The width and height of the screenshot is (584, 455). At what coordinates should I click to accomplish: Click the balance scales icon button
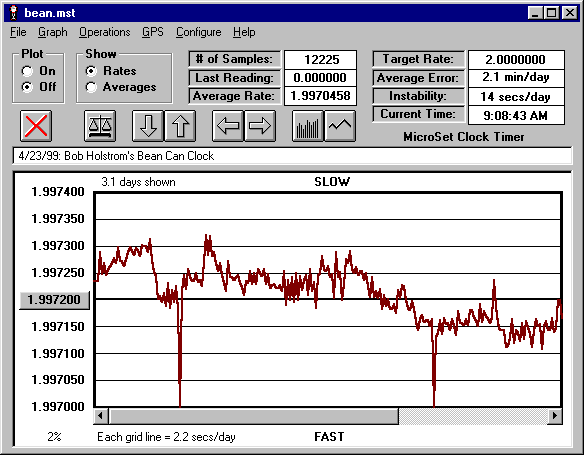100,126
